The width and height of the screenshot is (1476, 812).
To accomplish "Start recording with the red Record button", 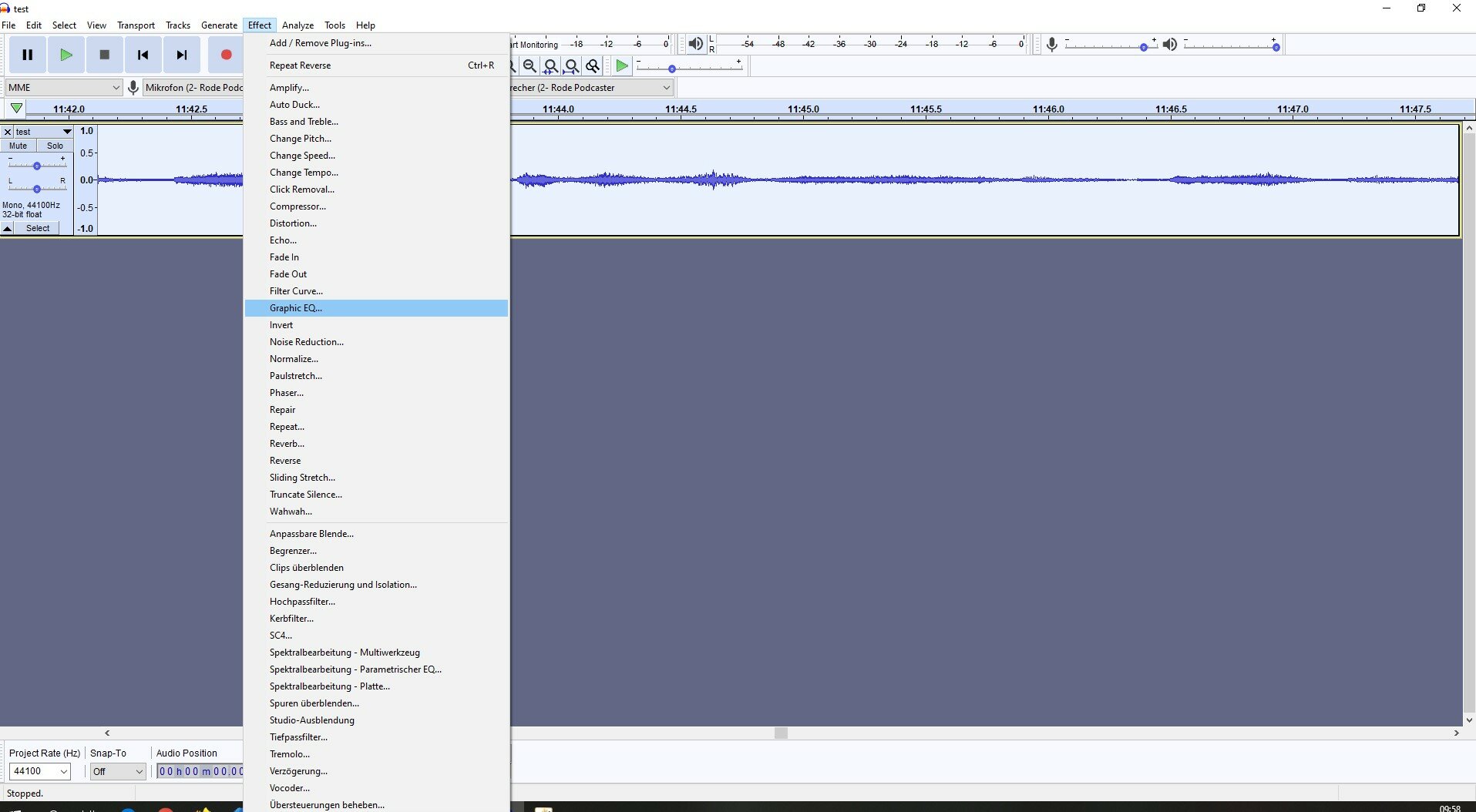I will pos(226,55).
